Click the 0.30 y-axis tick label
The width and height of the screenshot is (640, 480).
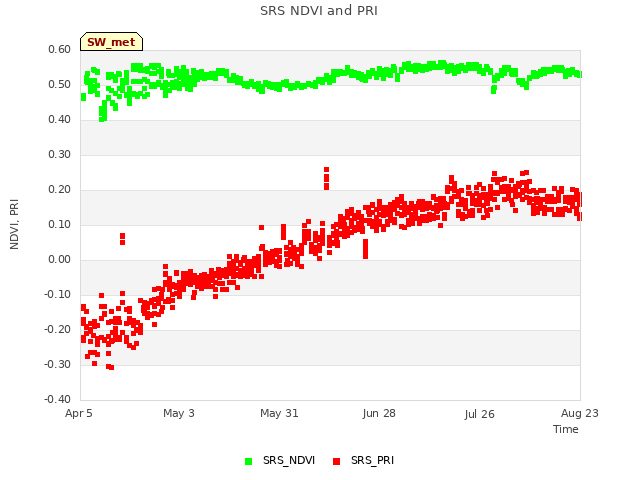[59, 155]
